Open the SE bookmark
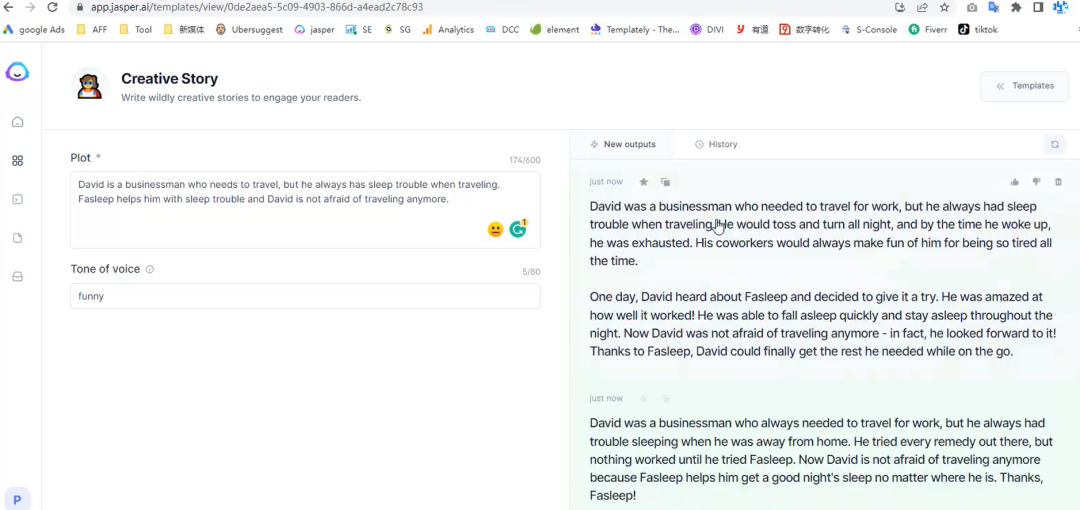Image resolution: width=1080 pixels, height=510 pixels. tap(359, 30)
